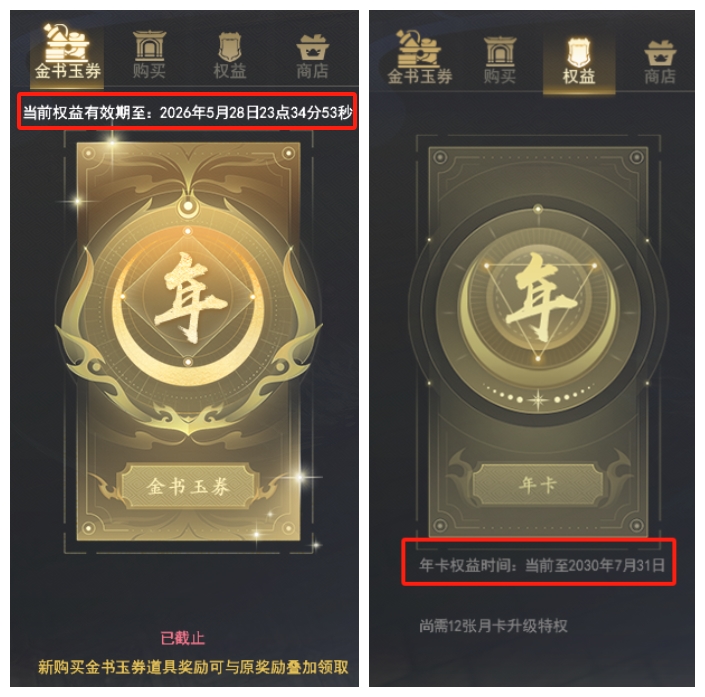Click 年卡权益时间 date text

pyautogui.click(x=542, y=565)
